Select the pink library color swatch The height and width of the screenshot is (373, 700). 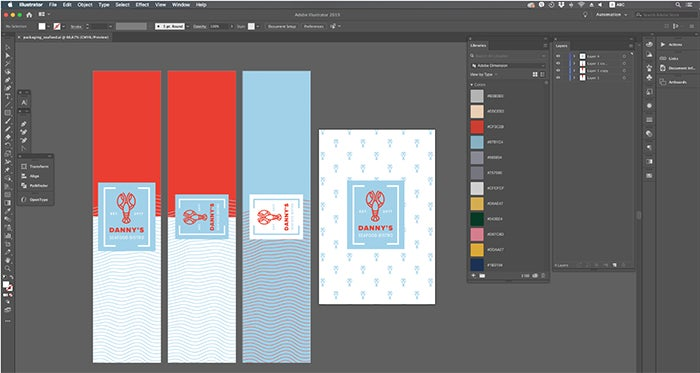477,235
